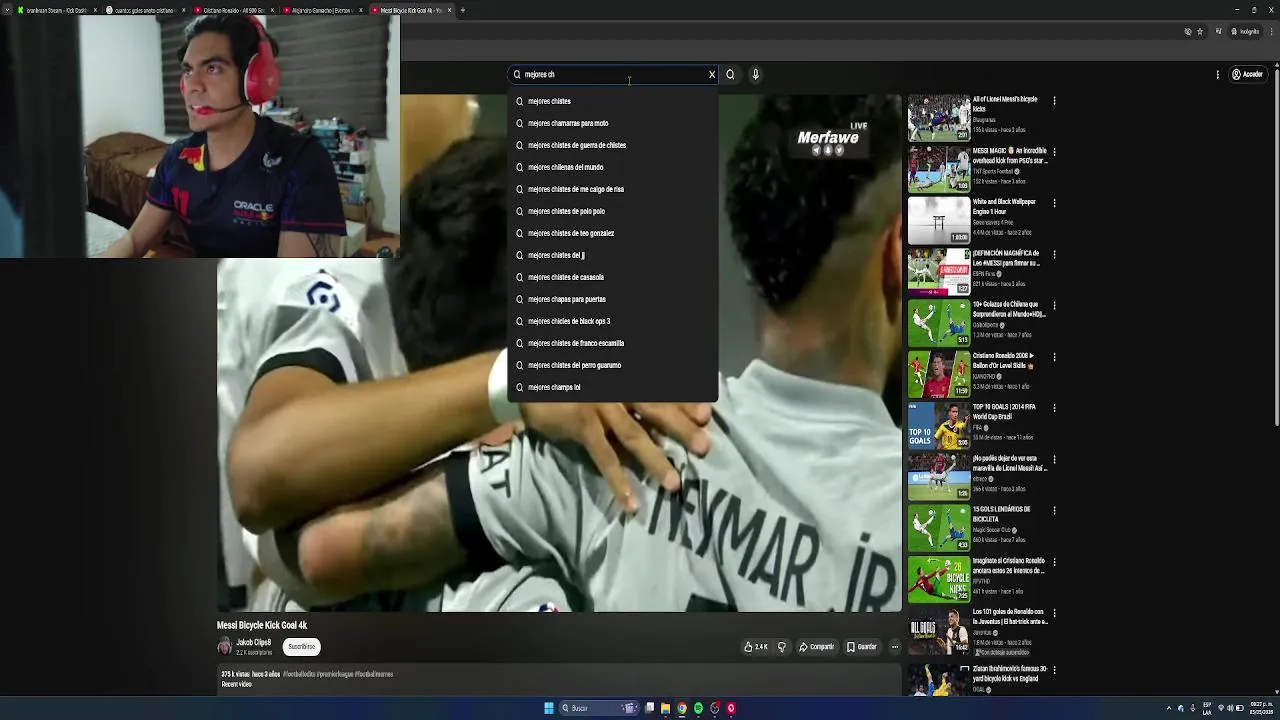
Task: Open the Incognito profile indicator
Action: pos(1245,31)
